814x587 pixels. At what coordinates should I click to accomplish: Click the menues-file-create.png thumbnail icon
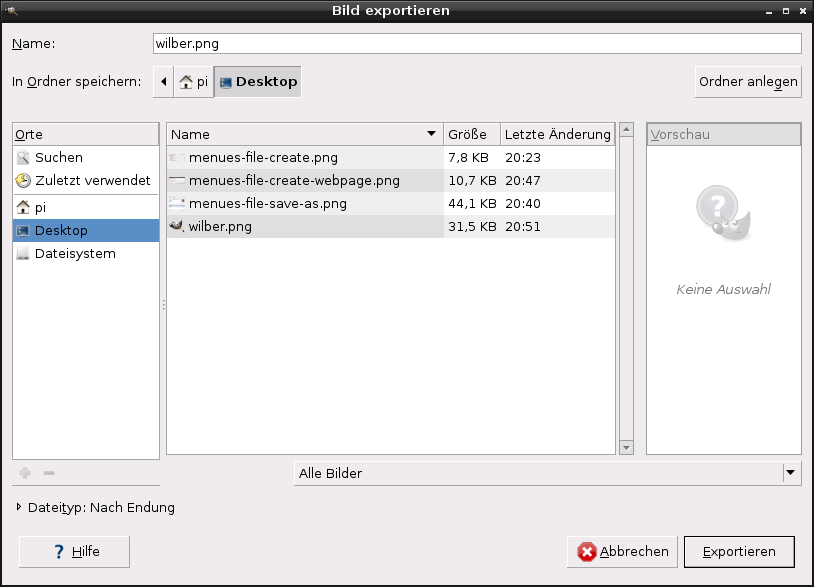coord(177,158)
